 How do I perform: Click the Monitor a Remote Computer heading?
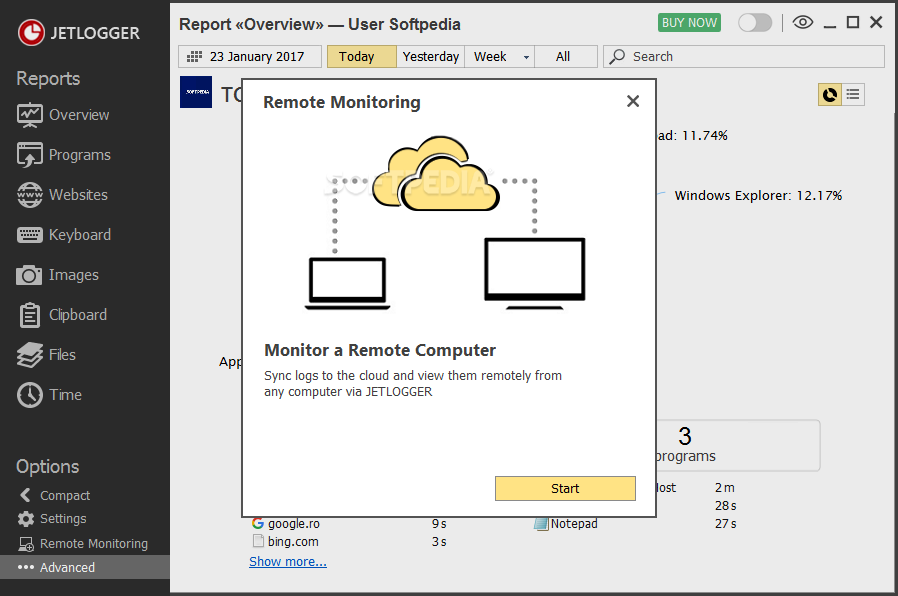380,350
